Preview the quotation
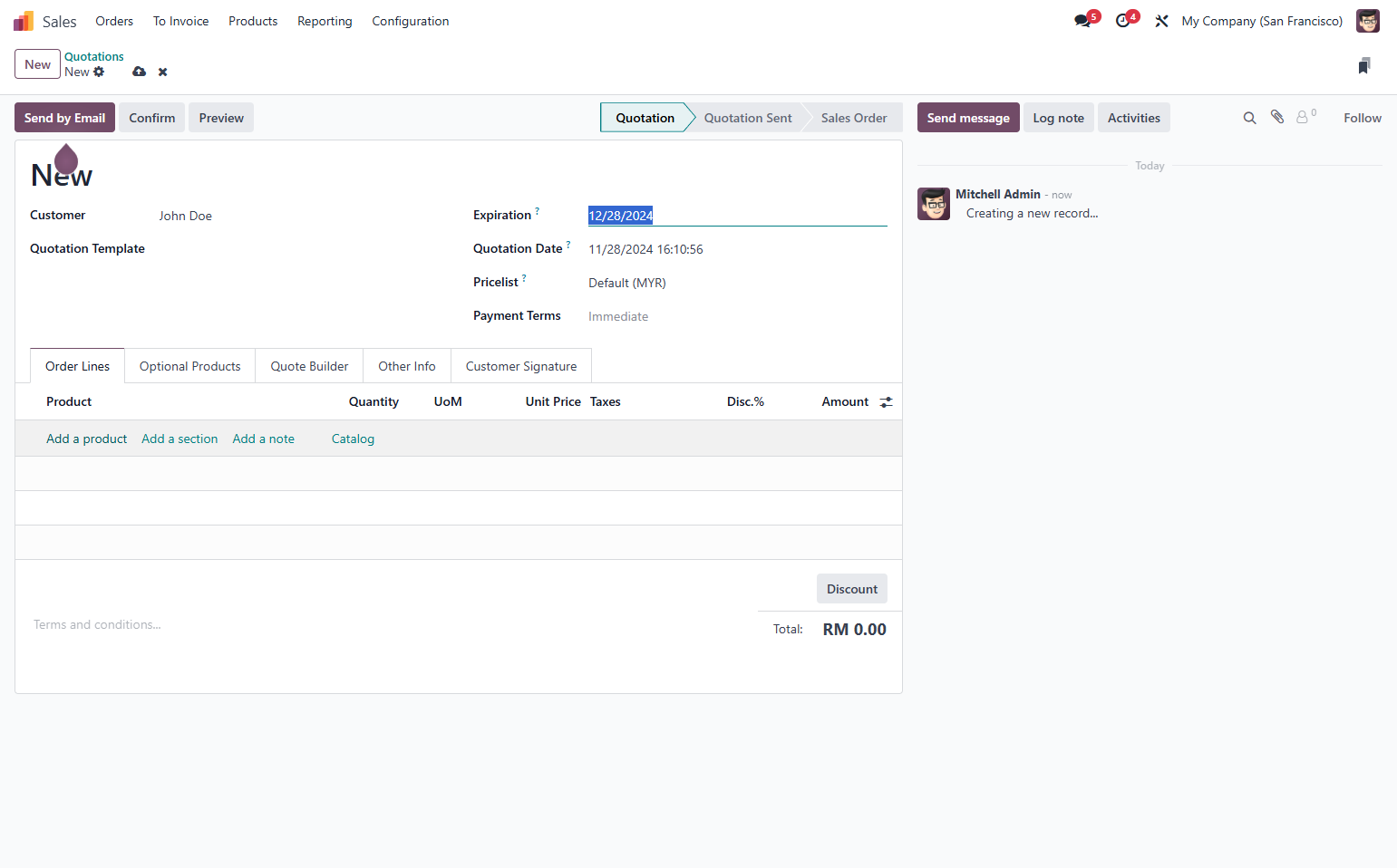The image size is (1397, 868). click(x=221, y=118)
